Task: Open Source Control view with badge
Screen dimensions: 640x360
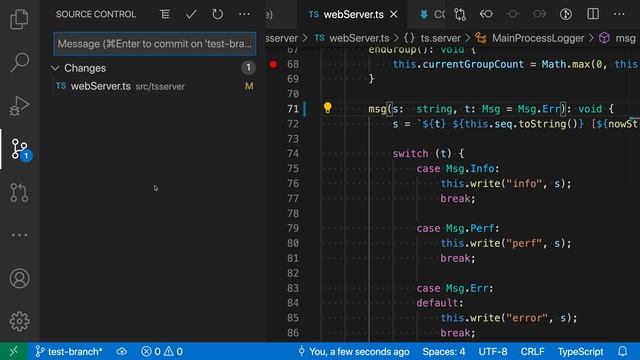Action: 20,149
